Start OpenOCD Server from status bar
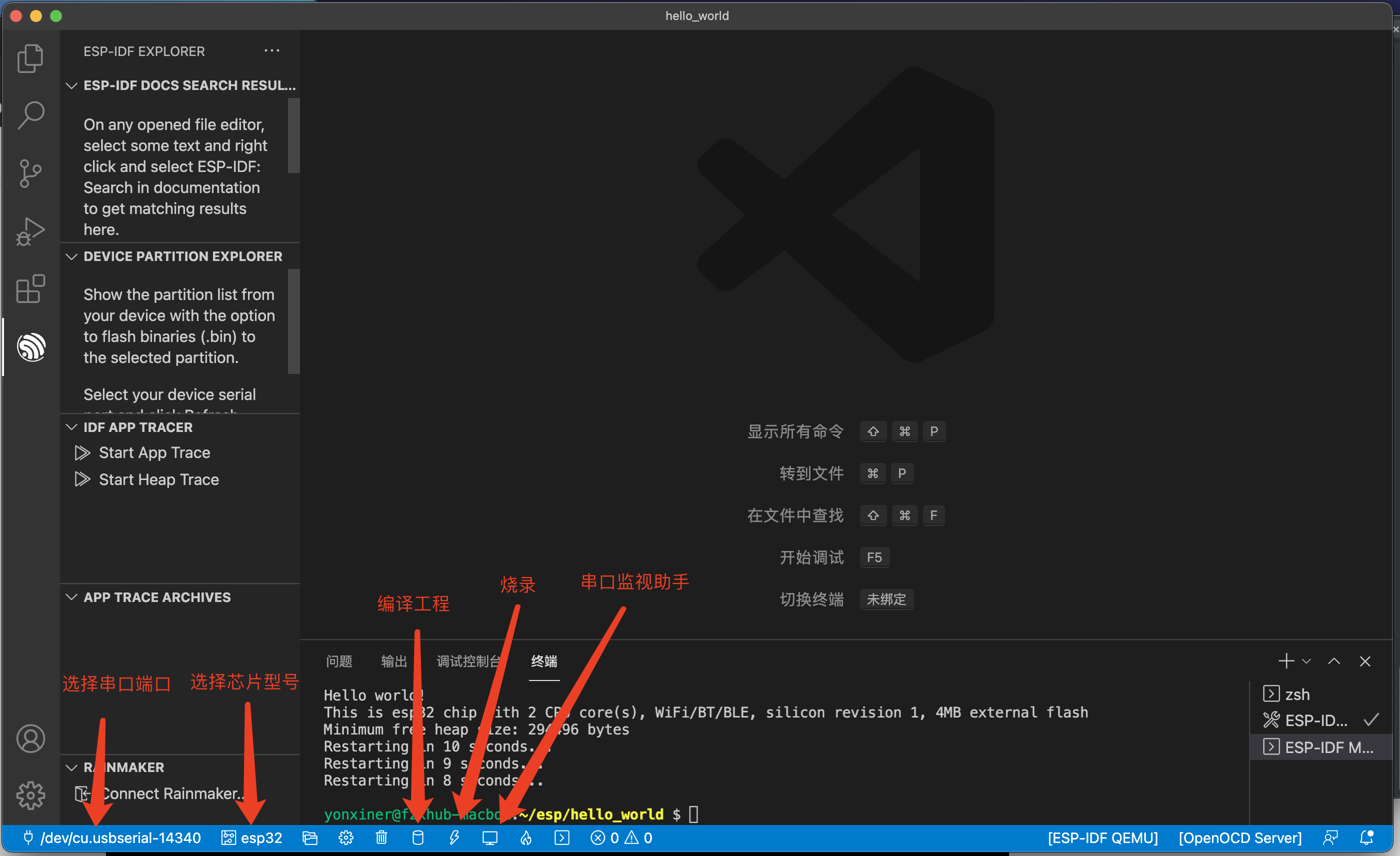Image resolution: width=1400 pixels, height=856 pixels. pyautogui.click(x=1240, y=837)
